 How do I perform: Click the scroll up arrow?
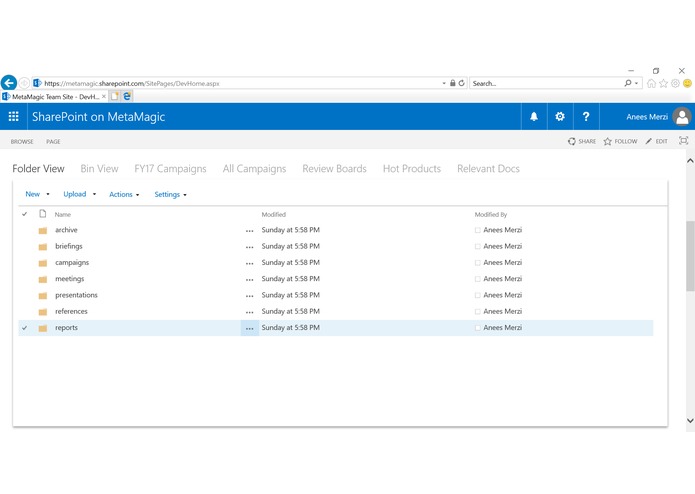[690, 161]
